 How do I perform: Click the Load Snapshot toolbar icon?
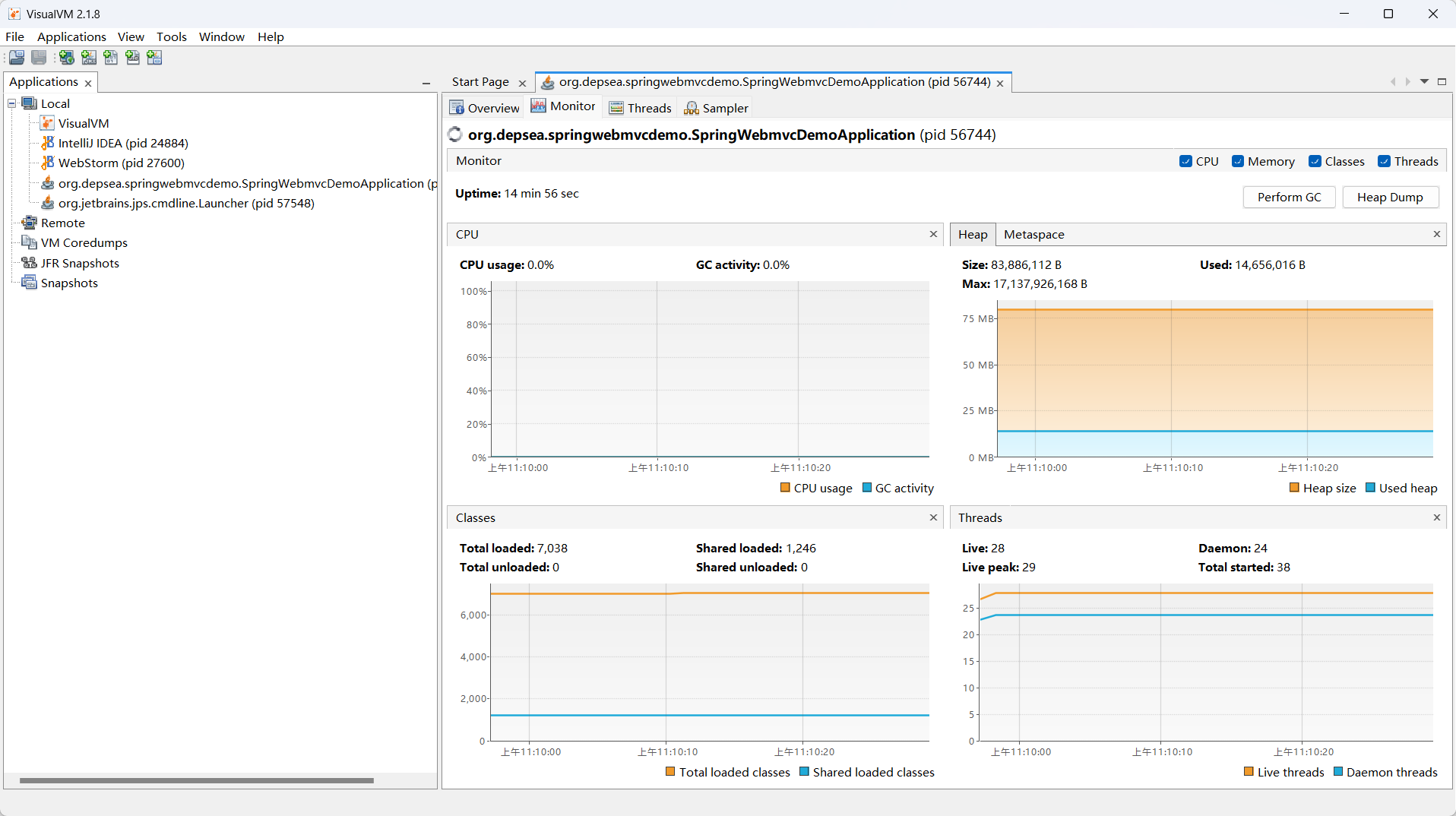[x=17, y=58]
